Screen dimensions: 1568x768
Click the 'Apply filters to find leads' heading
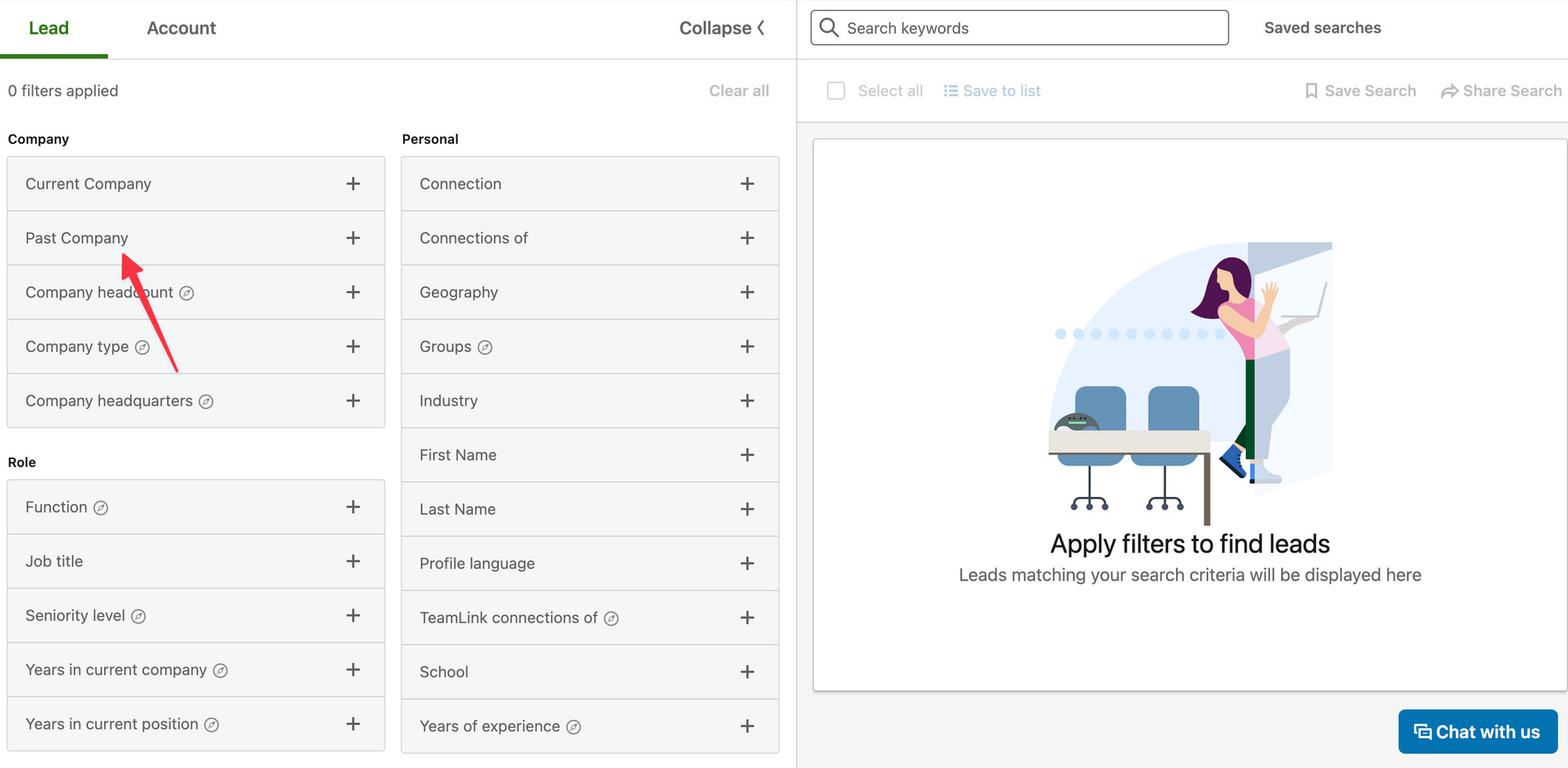[x=1190, y=544]
